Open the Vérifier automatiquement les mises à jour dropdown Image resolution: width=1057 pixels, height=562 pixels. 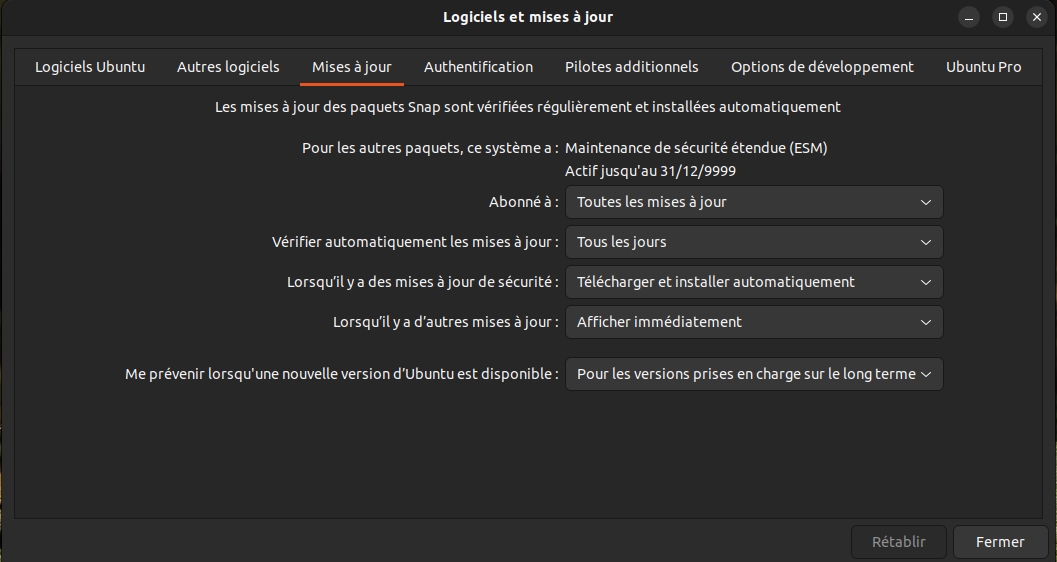(754, 242)
